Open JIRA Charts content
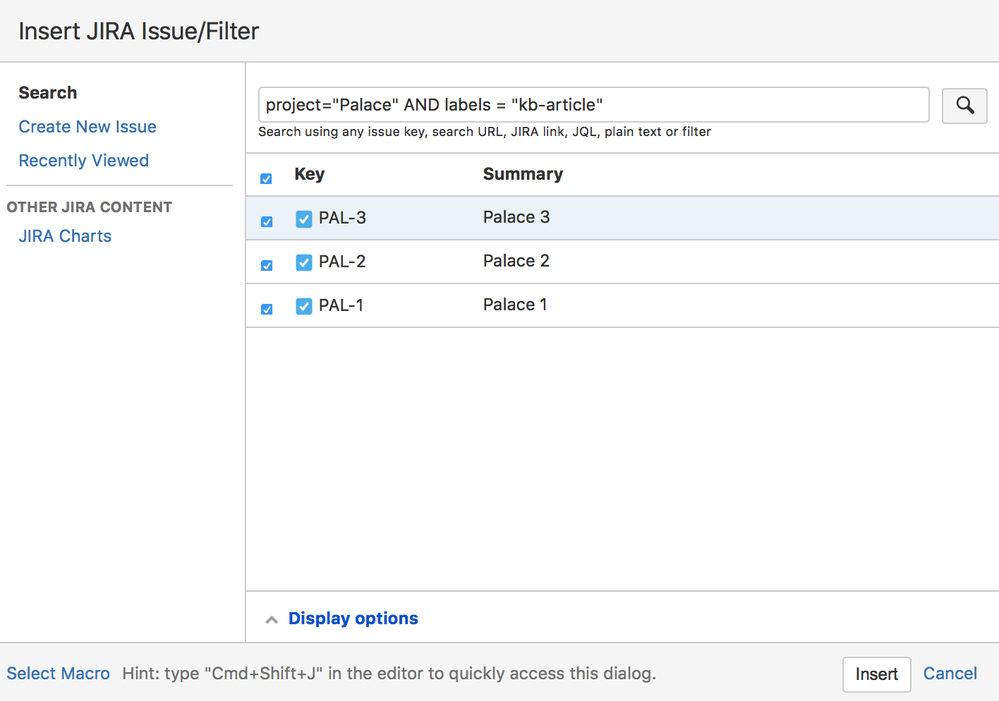This screenshot has width=999, height=701. click(65, 236)
